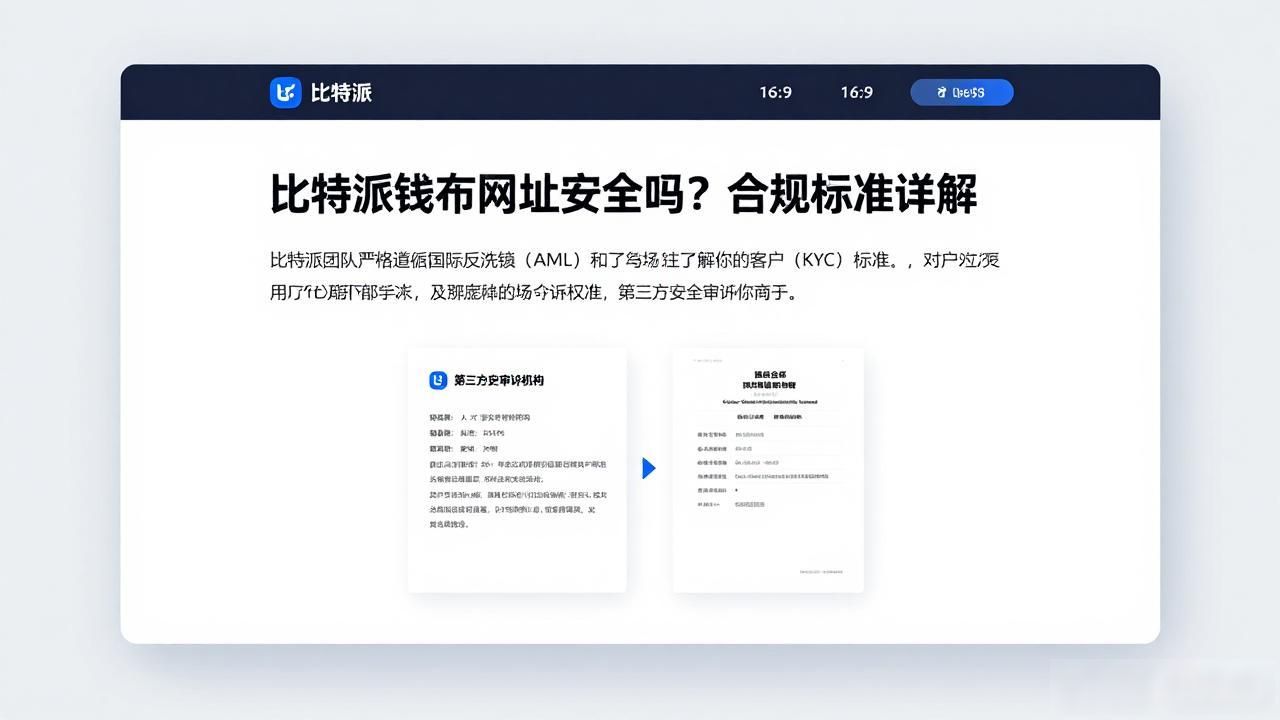Click the 比特派 brand name in header
Image resolution: width=1280 pixels, height=720 pixels.
tap(341, 93)
